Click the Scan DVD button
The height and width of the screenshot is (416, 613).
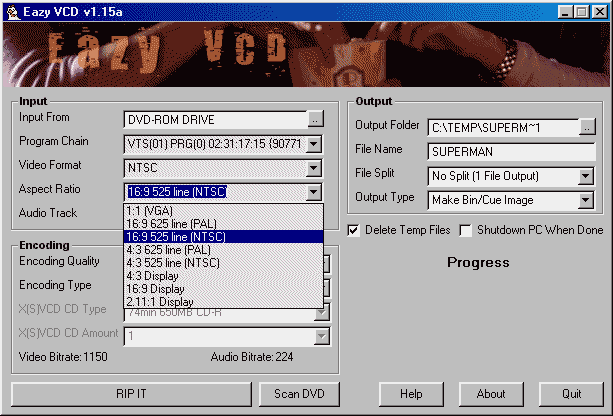pos(298,393)
